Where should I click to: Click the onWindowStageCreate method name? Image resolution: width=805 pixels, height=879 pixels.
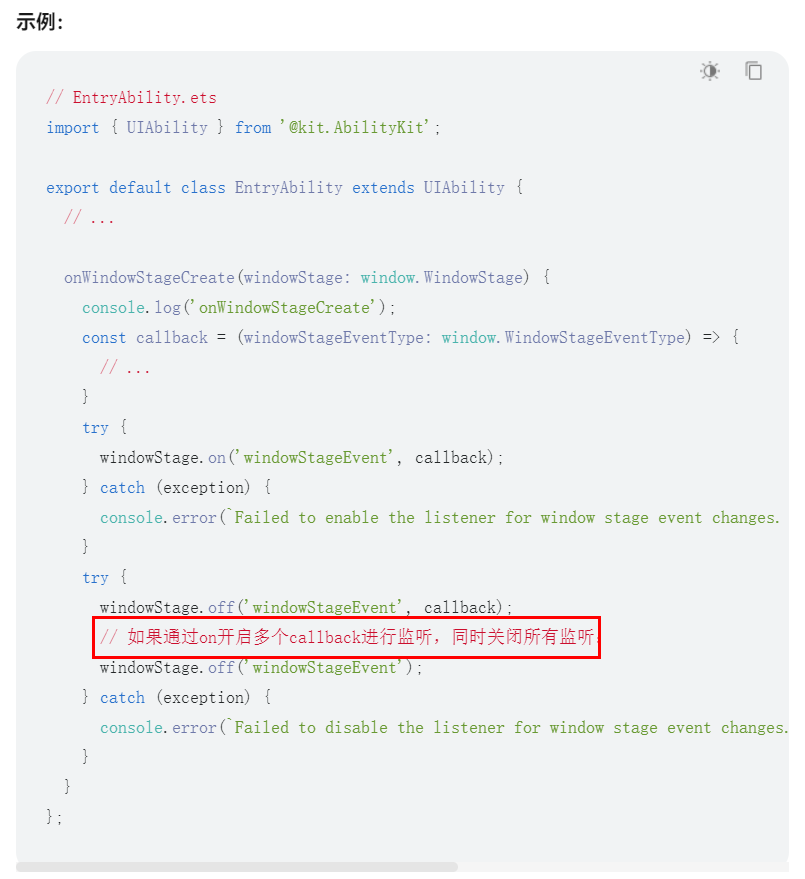coord(149,277)
